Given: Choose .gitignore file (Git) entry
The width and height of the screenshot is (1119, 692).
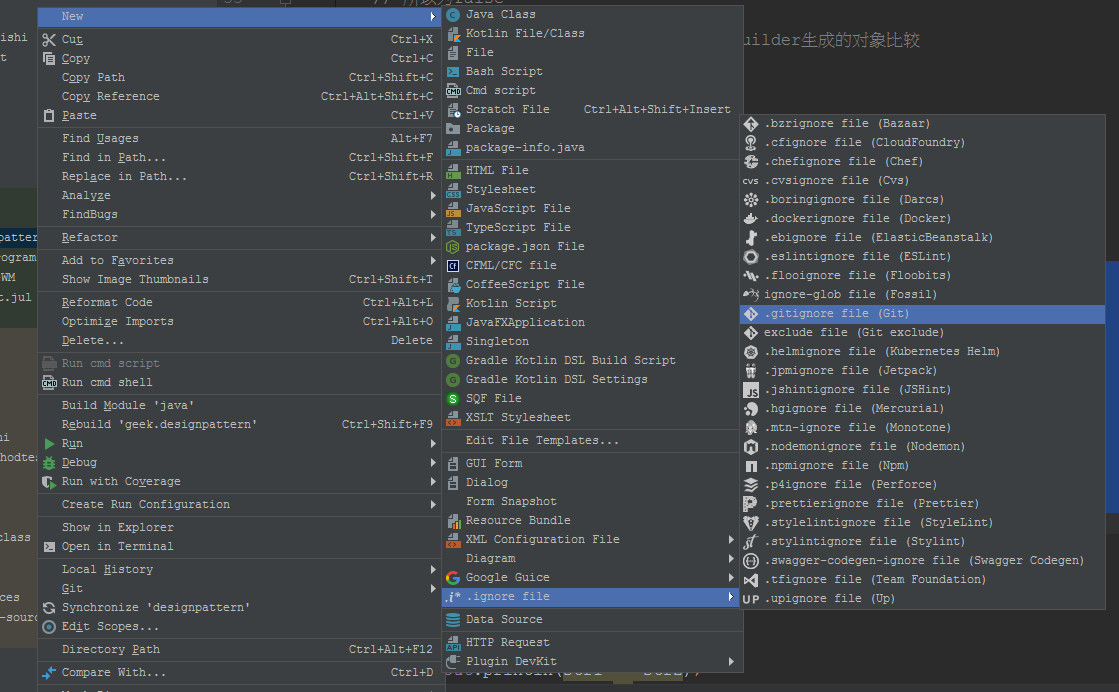Looking at the screenshot, I should pyautogui.click(x=922, y=314).
